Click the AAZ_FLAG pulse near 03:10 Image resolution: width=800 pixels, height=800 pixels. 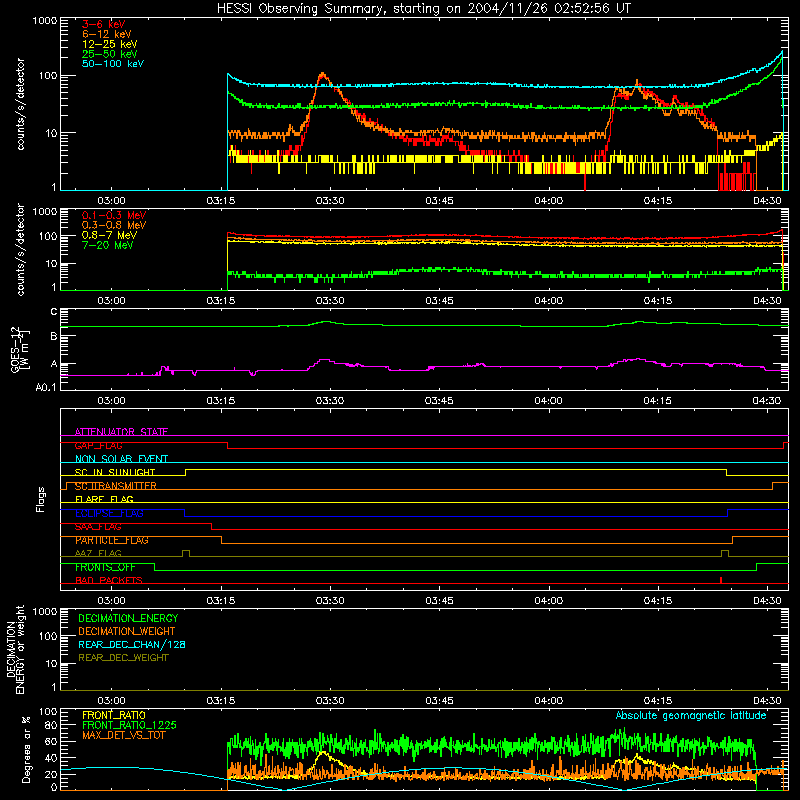point(186,553)
